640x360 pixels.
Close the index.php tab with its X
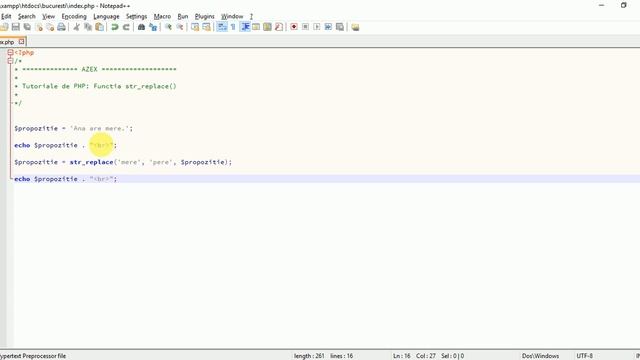coord(22,41)
